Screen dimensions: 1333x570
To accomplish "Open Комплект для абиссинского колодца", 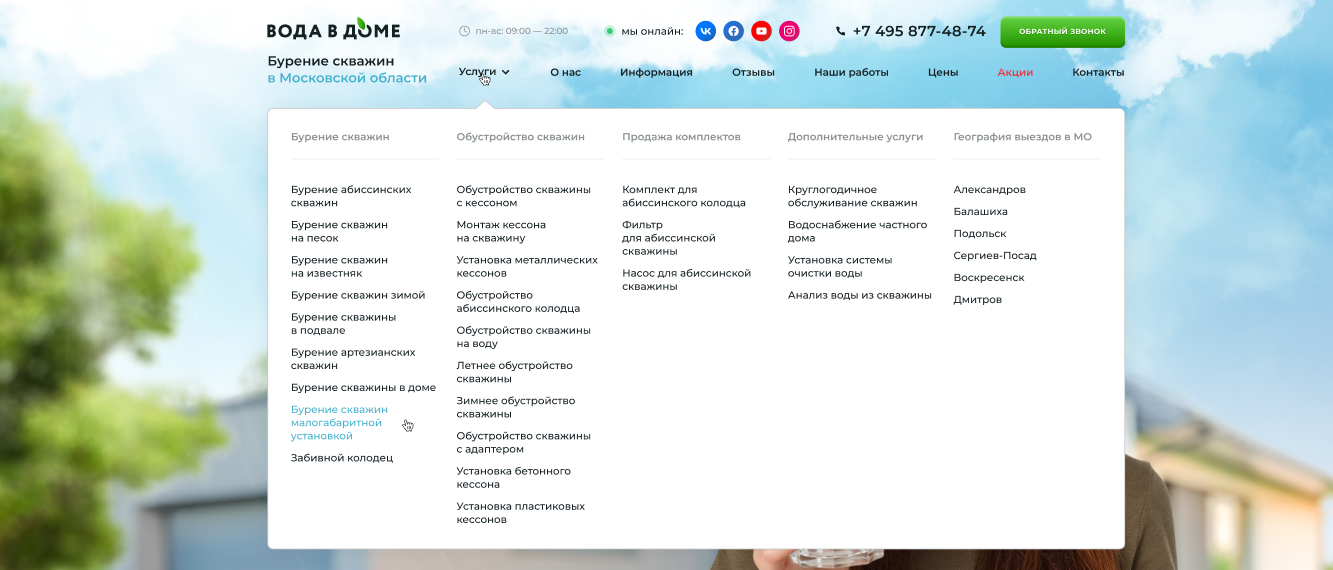I will 684,196.
